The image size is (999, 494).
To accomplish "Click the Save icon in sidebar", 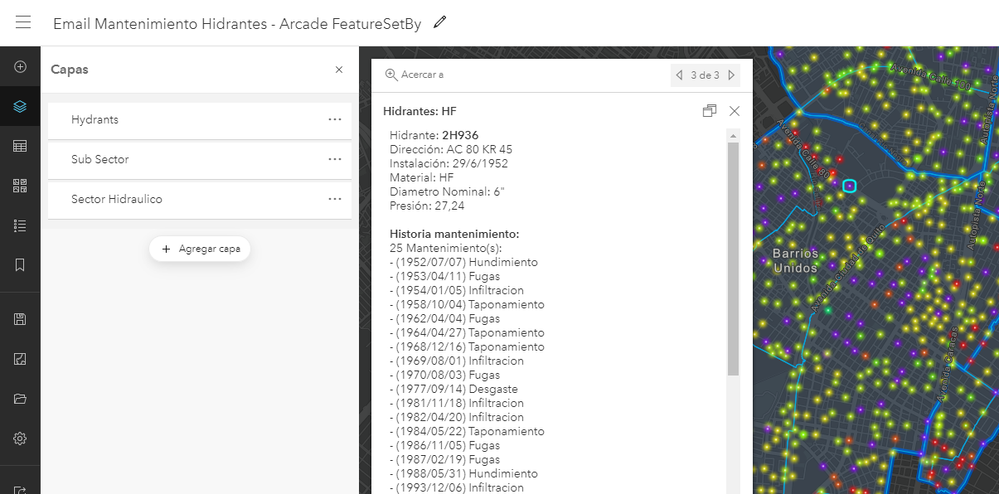I will coord(20,319).
